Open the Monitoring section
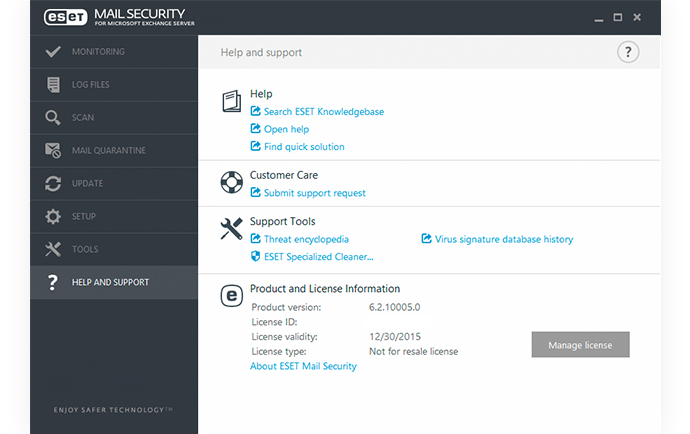The width and height of the screenshot is (690, 434). [114, 51]
